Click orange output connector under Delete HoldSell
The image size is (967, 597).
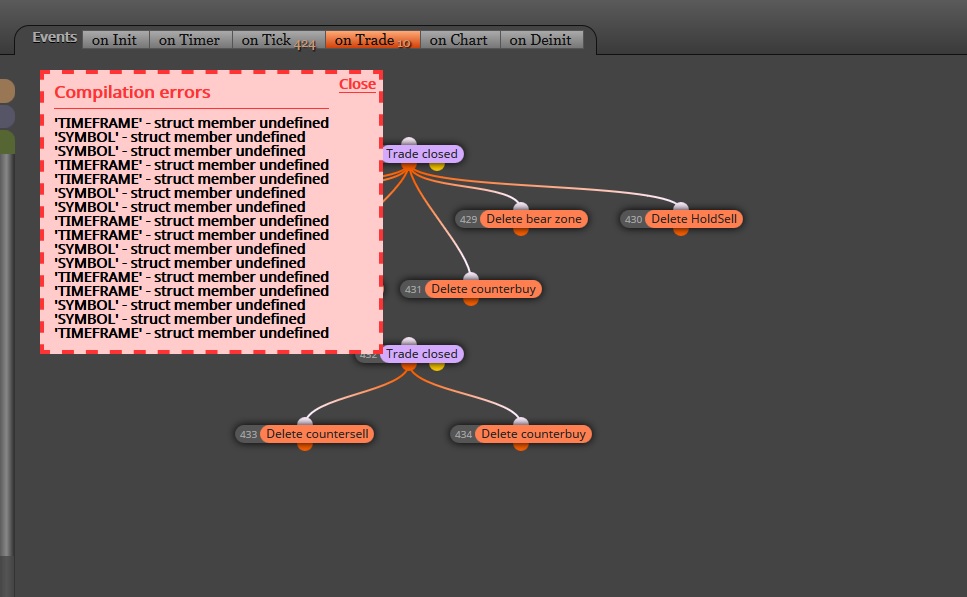[681, 231]
